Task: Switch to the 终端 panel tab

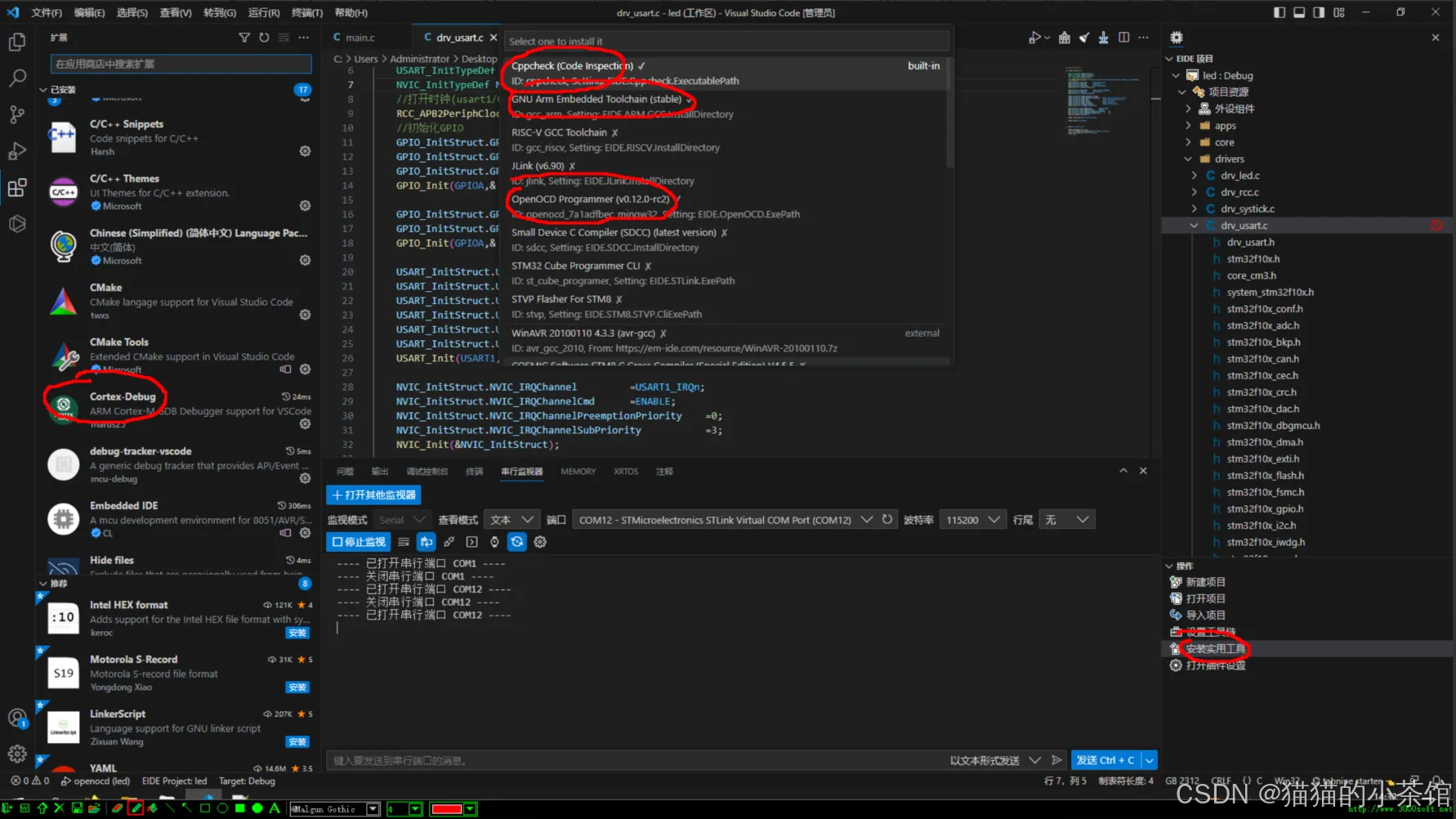Action: coord(475,472)
